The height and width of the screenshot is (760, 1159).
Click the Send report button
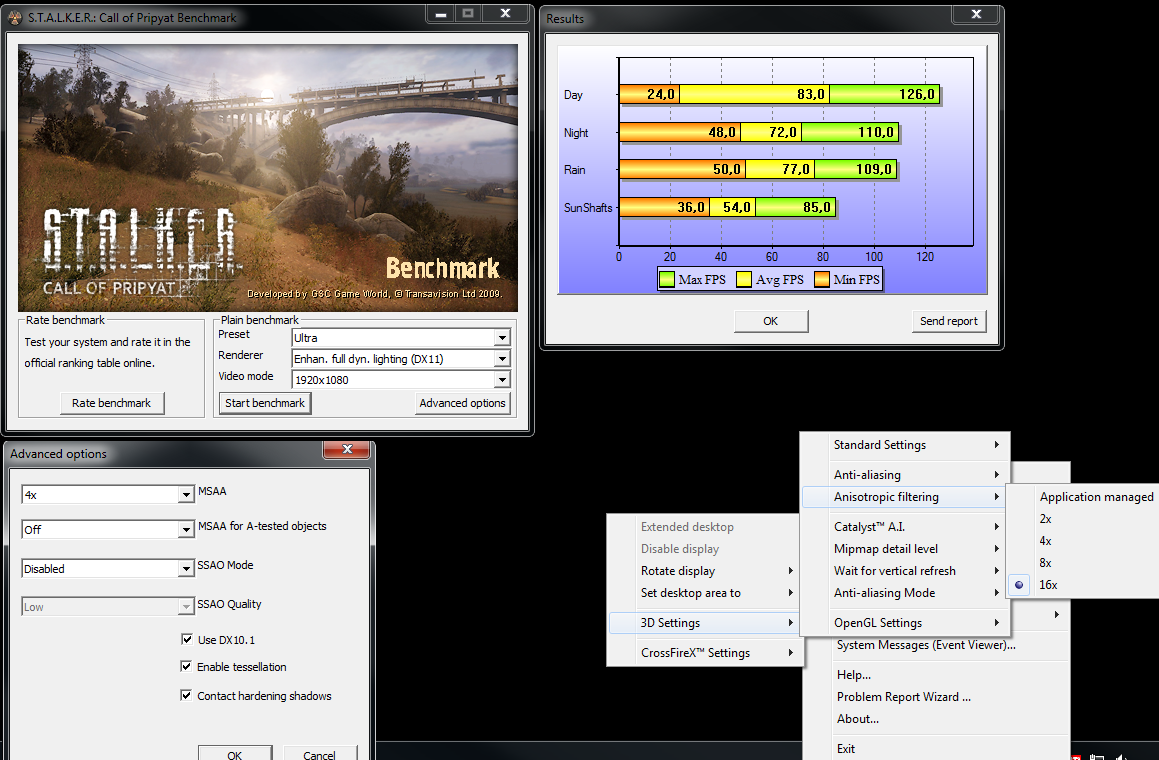[948, 321]
